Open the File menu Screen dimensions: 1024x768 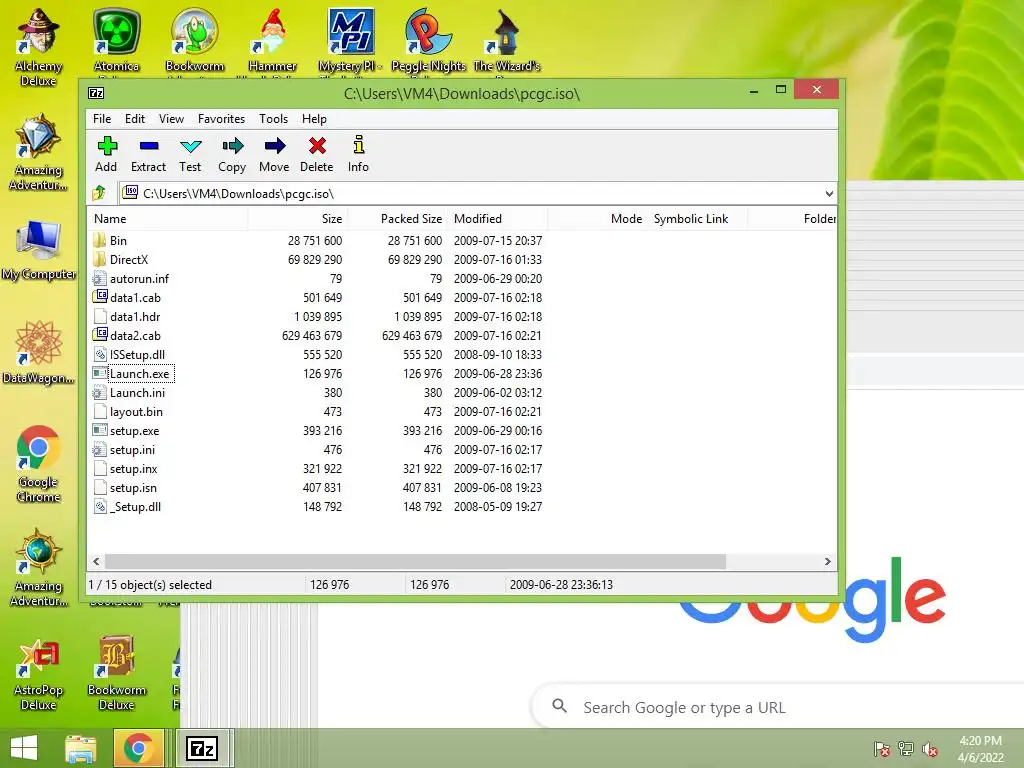102,119
